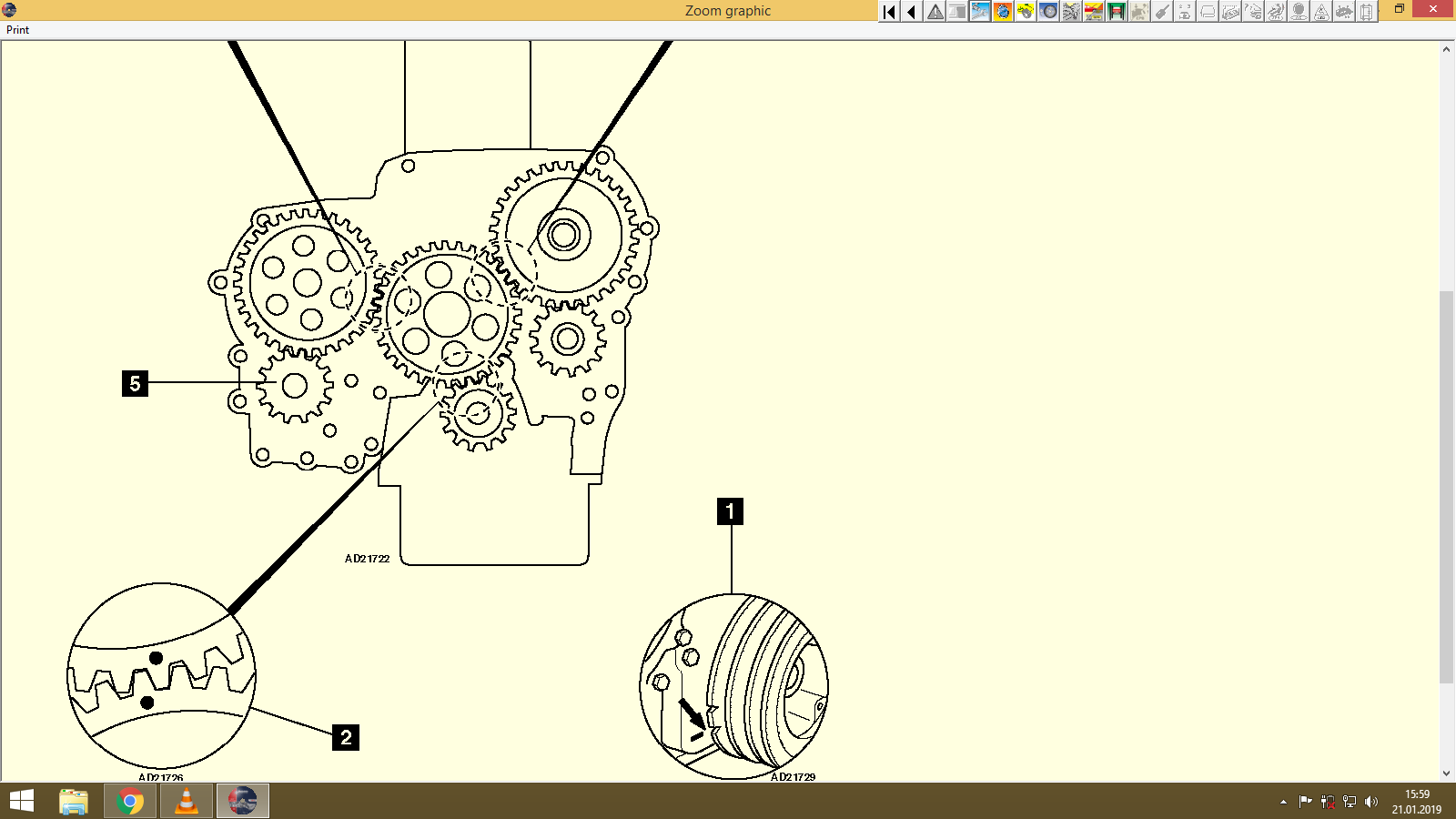The image size is (1456, 819).
Task: Click callout marker 2 near gear inset
Action: pos(346,738)
